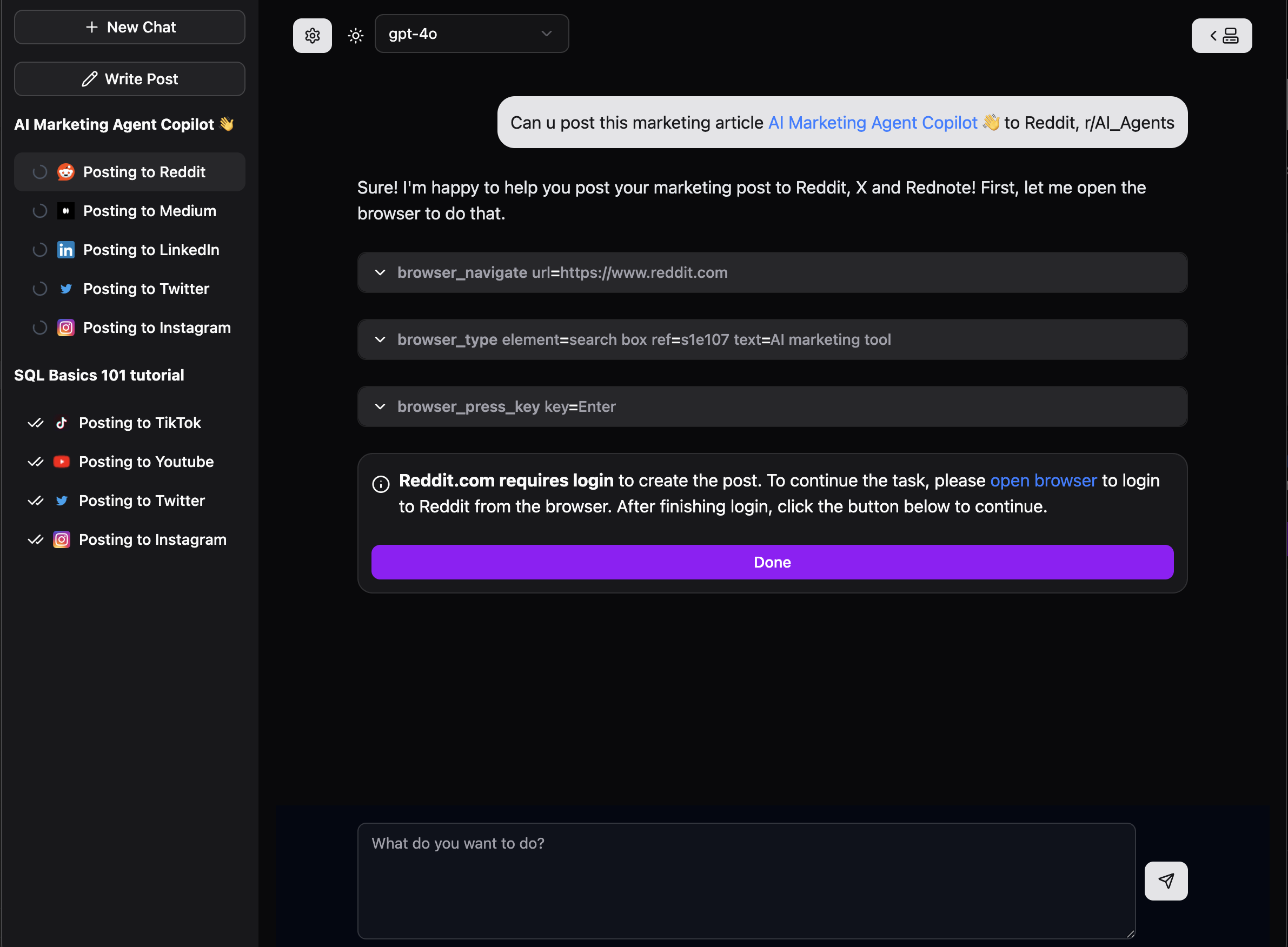1288x947 pixels.
Task: Toggle the right side panel button
Action: (x=1221, y=36)
